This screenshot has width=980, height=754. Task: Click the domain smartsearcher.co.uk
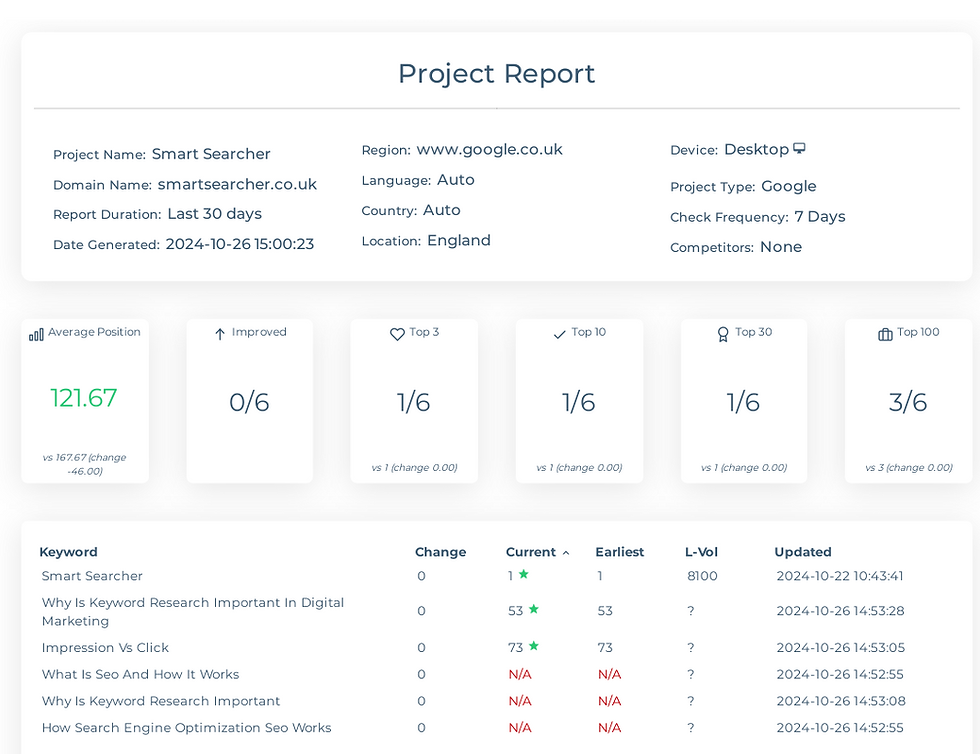click(237, 184)
